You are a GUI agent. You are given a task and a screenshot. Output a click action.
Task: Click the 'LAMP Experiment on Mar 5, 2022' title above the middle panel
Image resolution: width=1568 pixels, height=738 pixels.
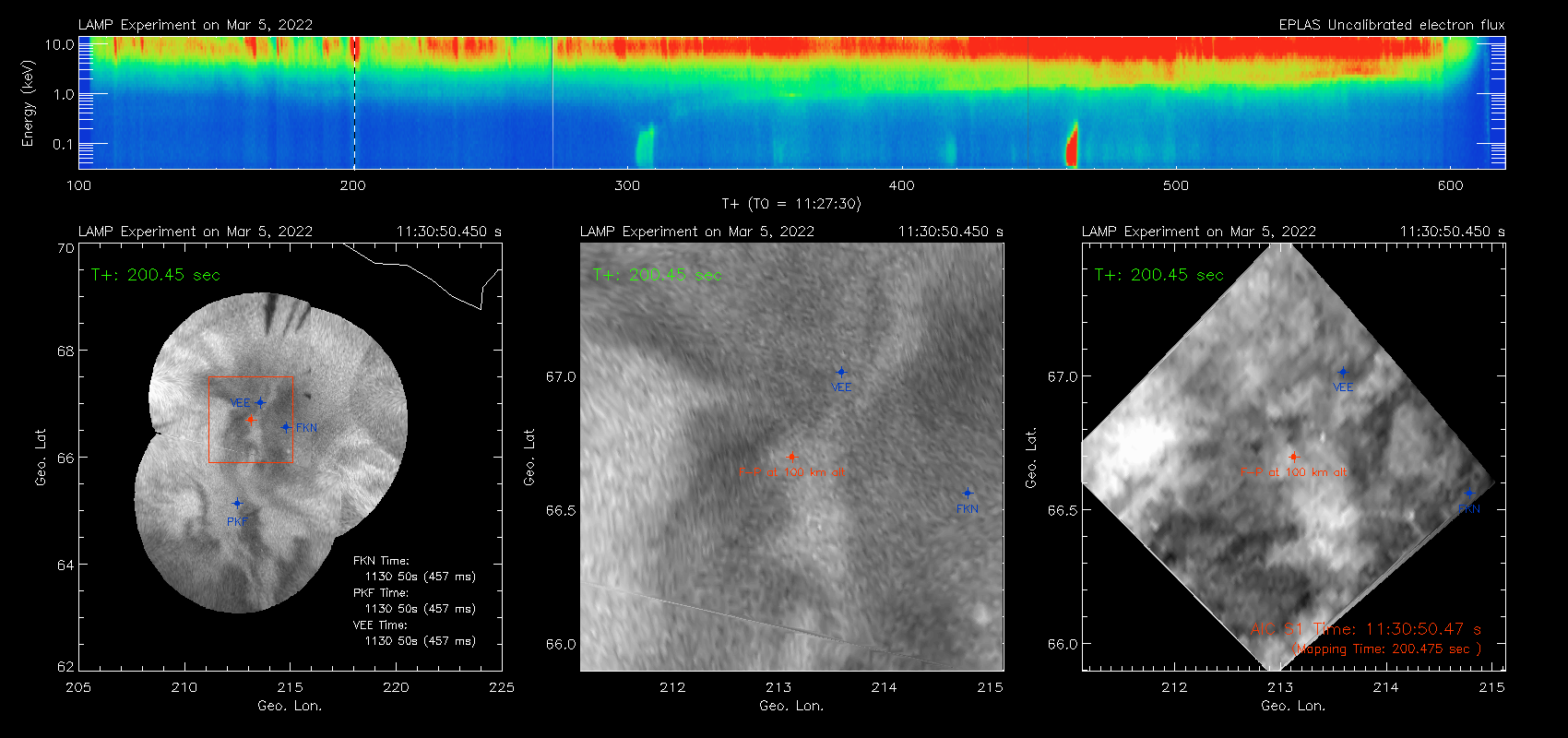pos(697,232)
